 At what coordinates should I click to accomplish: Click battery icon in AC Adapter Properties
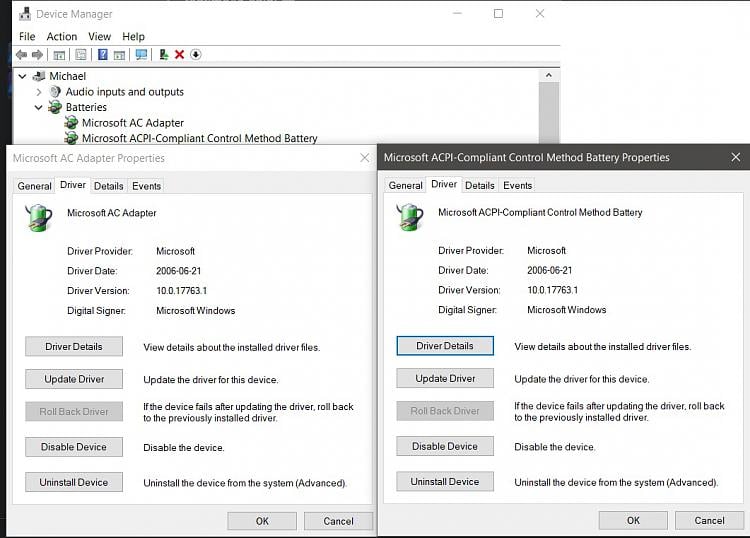click(39, 218)
